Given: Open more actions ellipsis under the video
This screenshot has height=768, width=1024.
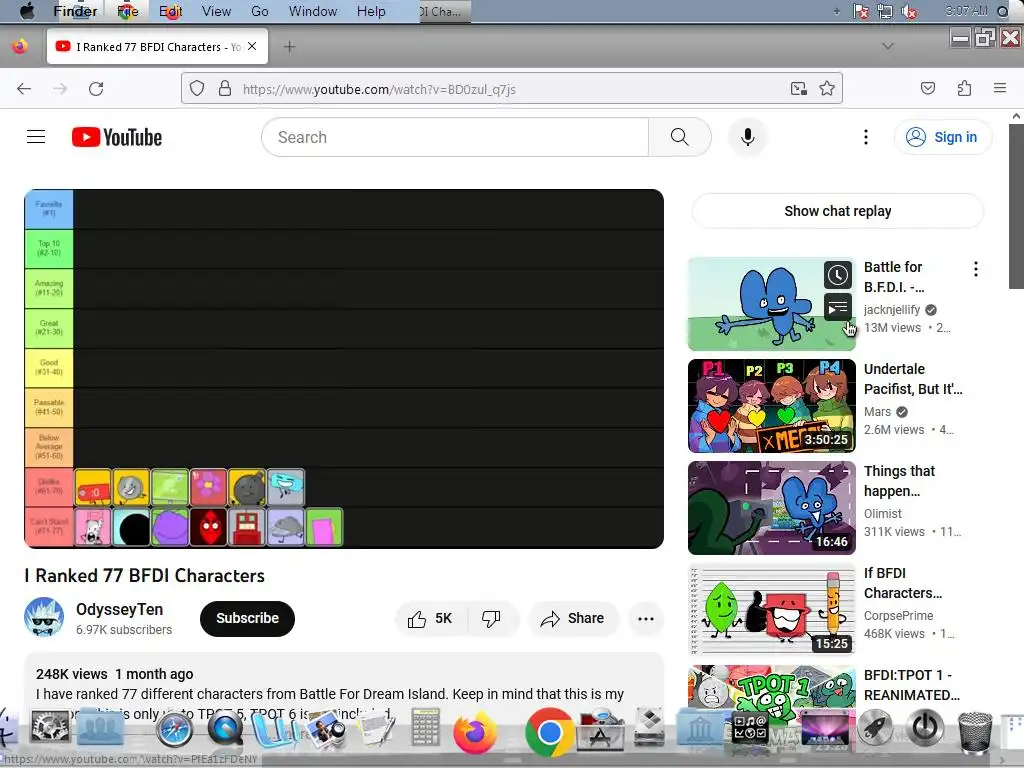Looking at the screenshot, I should (x=645, y=618).
